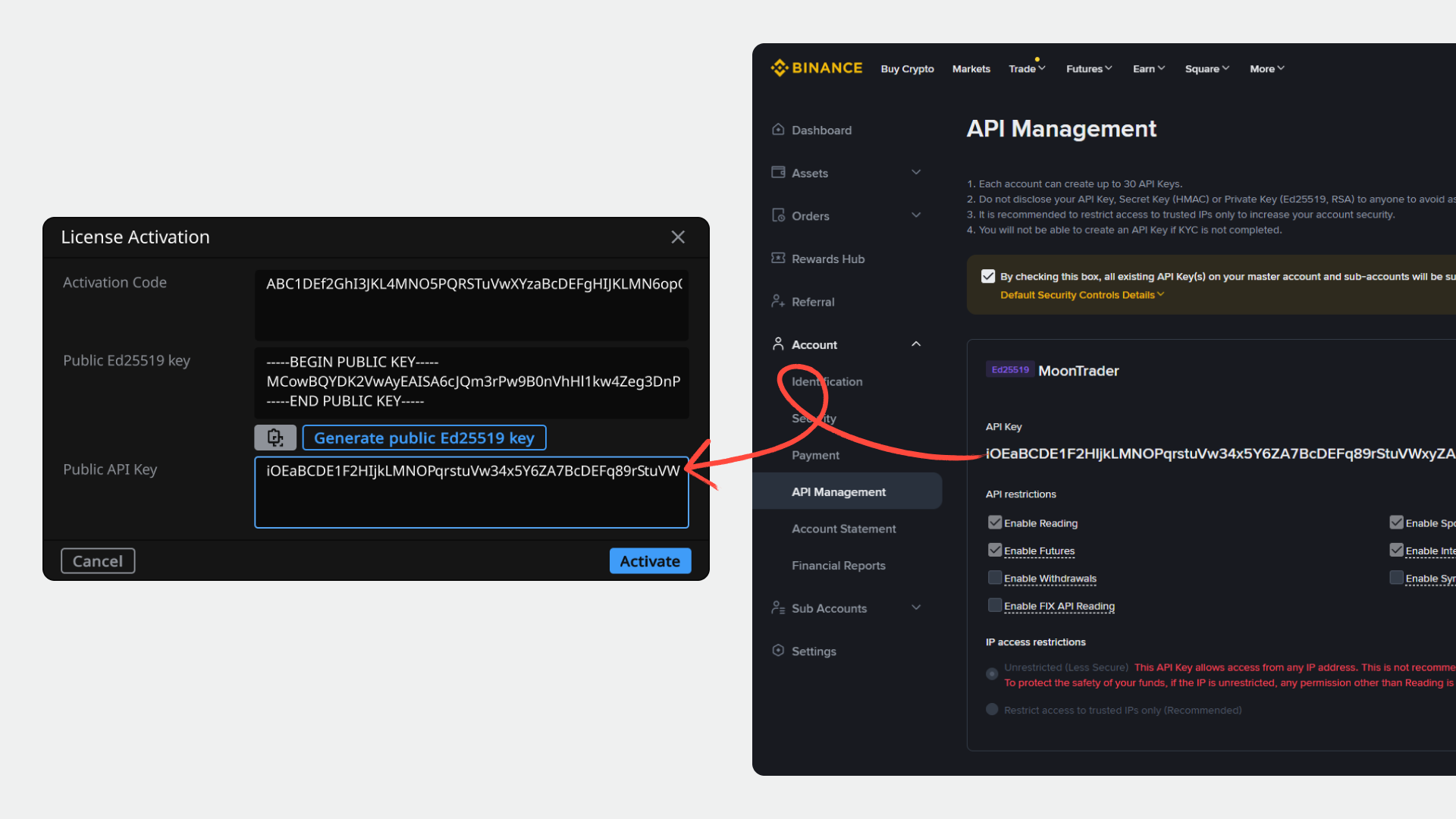
Task: Expand the Sub Accounts section
Action: click(x=916, y=608)
